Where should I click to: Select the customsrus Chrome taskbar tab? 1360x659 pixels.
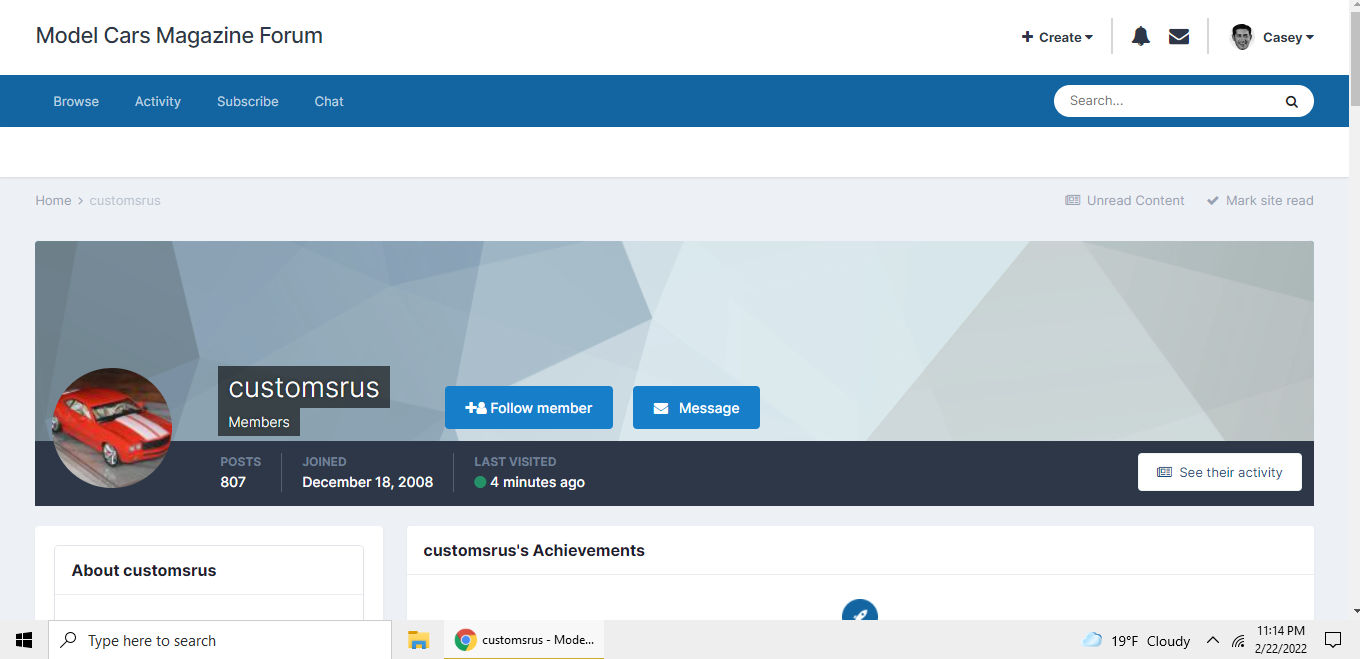[524, 640]
